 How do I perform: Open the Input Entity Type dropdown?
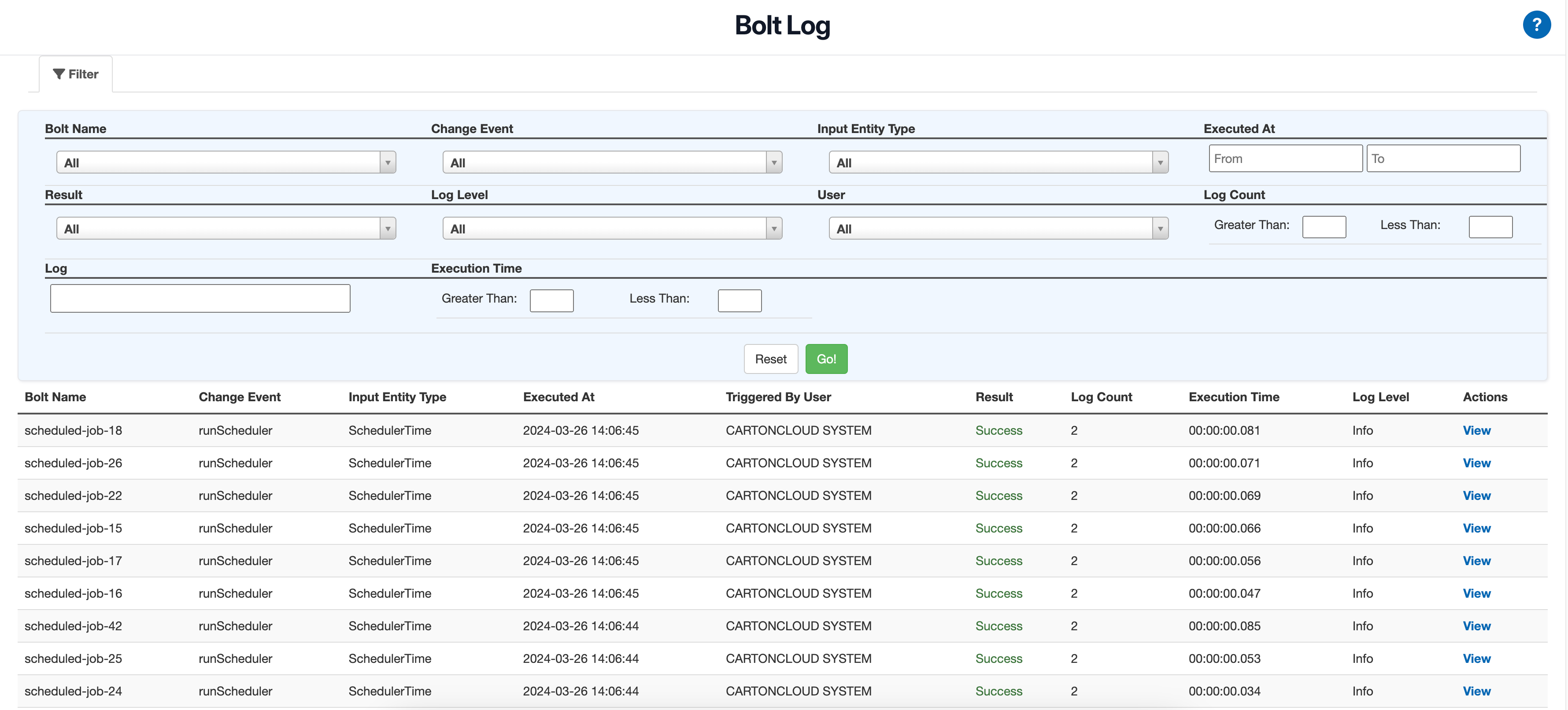[x=997, y=162]
